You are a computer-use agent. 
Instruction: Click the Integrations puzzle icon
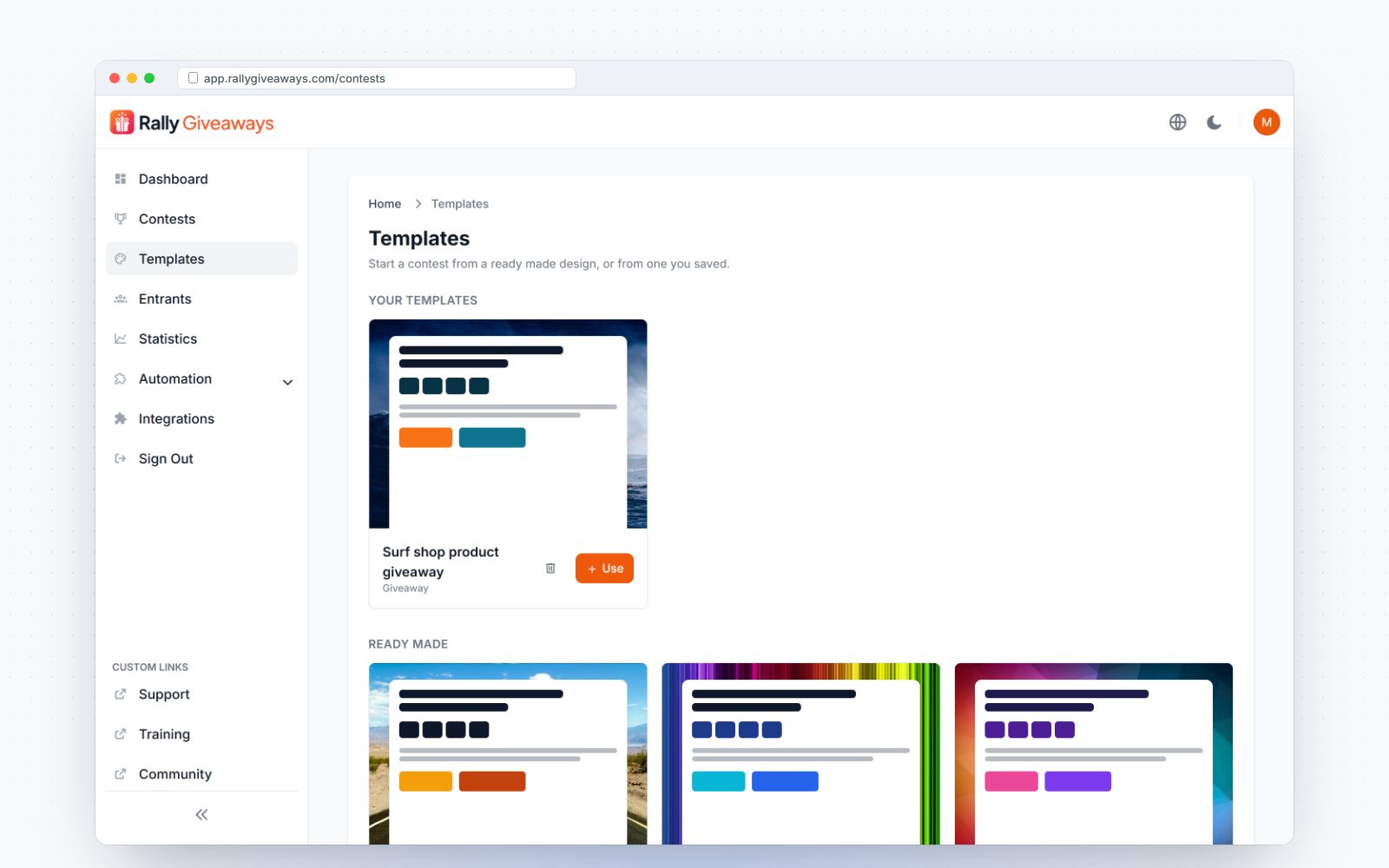coord(121,418)
